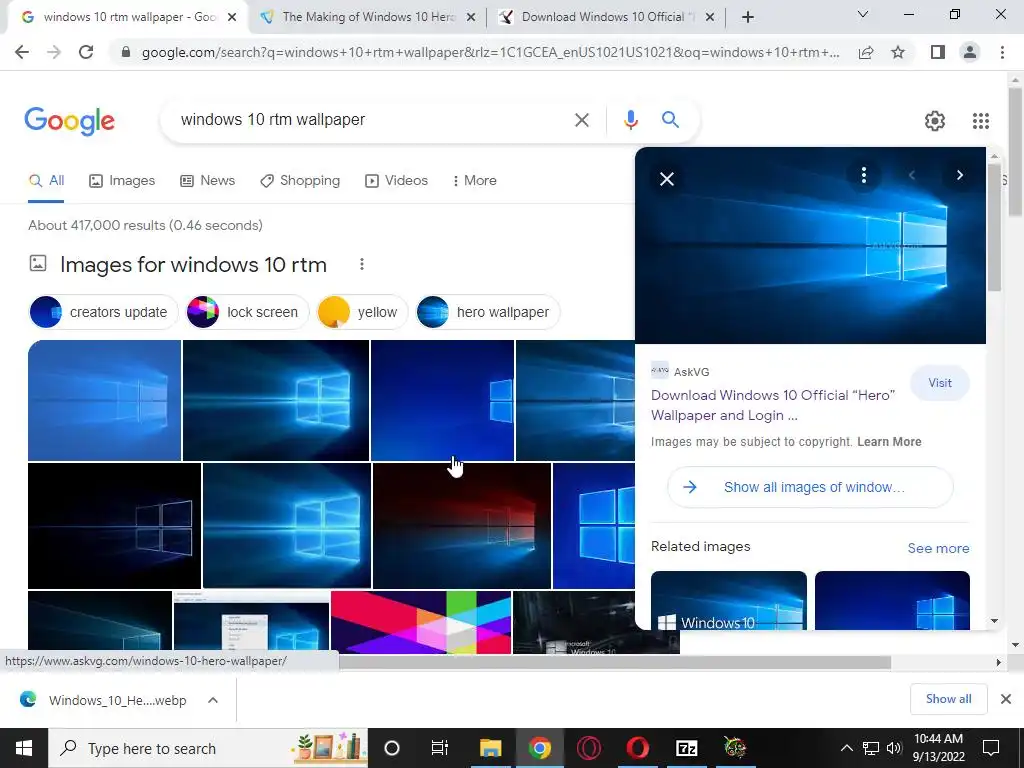Open the clock showing 10:44 AM
Viewport: 1024px width, 768px height.
(939, 748)
